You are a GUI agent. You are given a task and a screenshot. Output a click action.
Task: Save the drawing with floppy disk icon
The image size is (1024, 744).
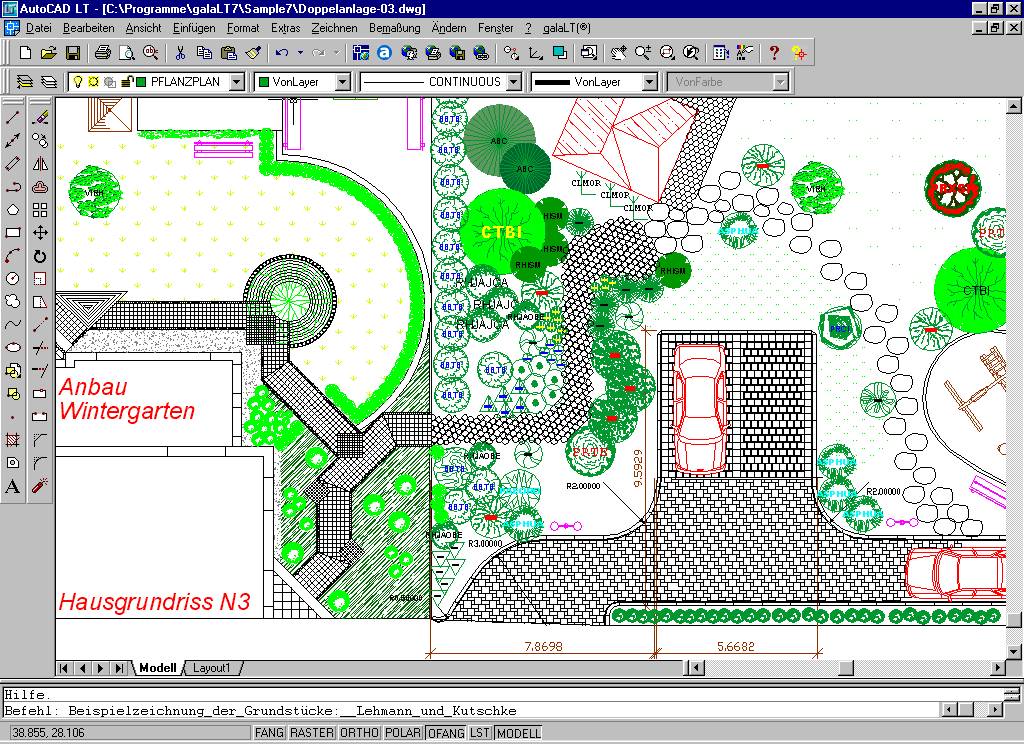72,53
